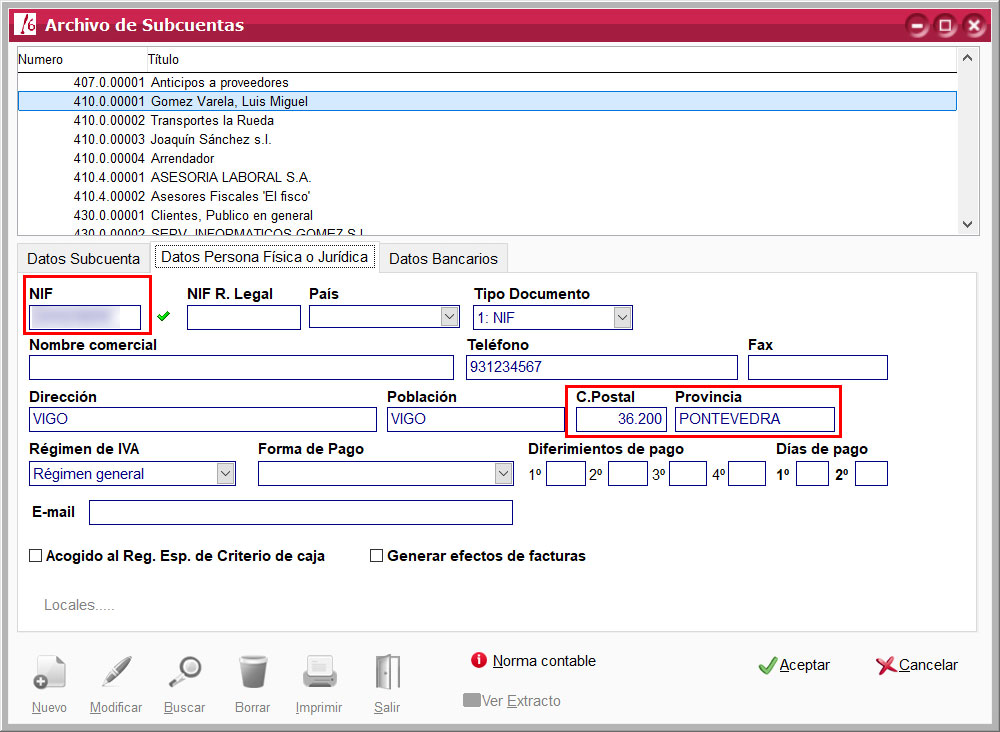1000x732 pixels.
Task: Click the Borrar trash bin icon
Action: (253, 672)
